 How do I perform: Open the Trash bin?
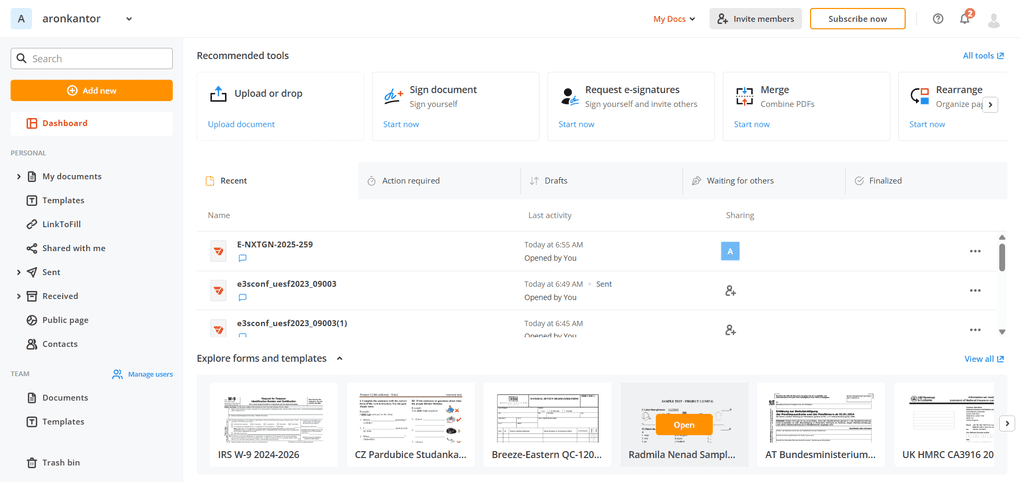coord(61,462)
